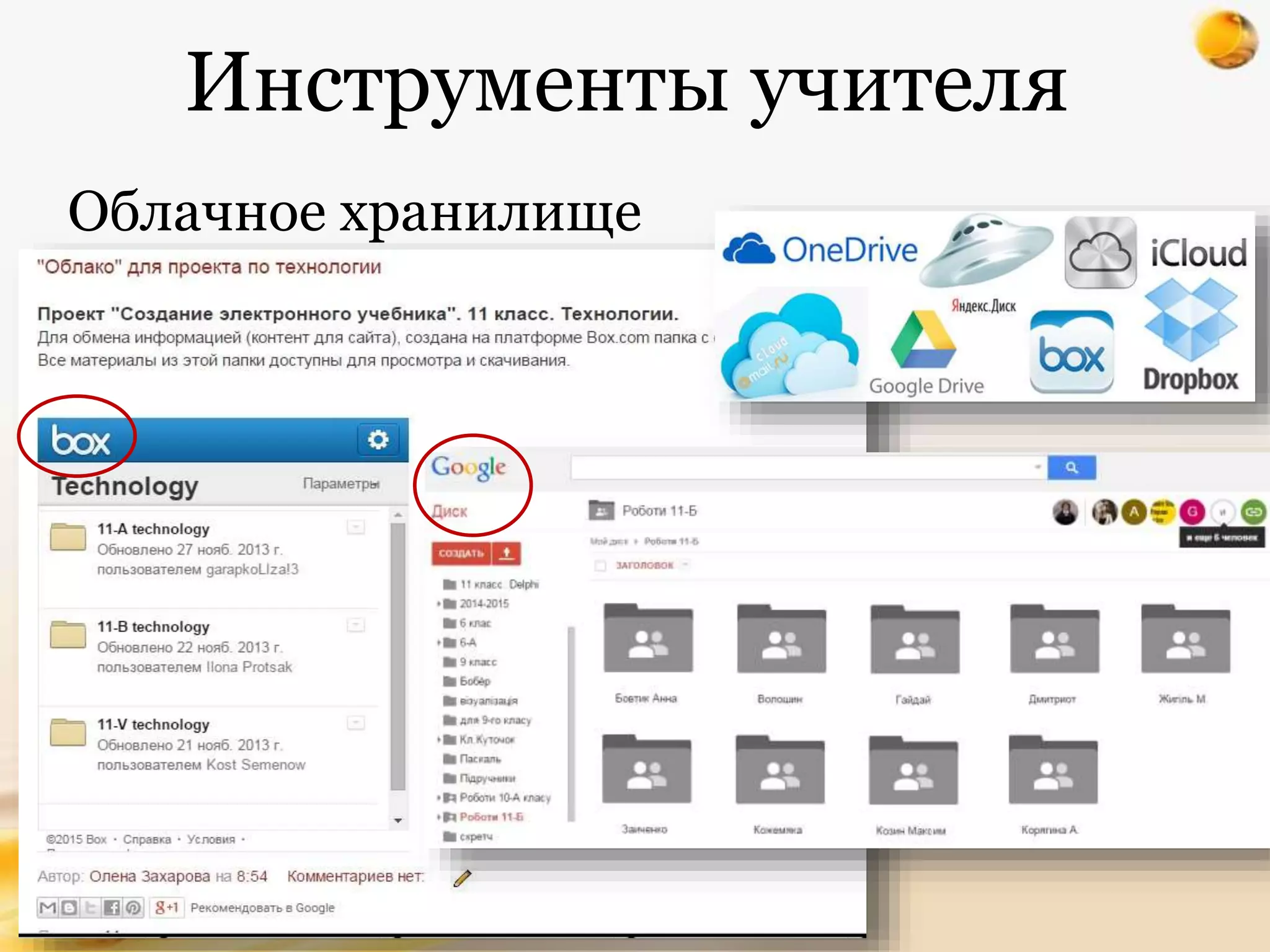The width and height of the screenshot is (1270, 952).
Task: Open dropdown menu for 11-B technology
Action: coord(355,625)
